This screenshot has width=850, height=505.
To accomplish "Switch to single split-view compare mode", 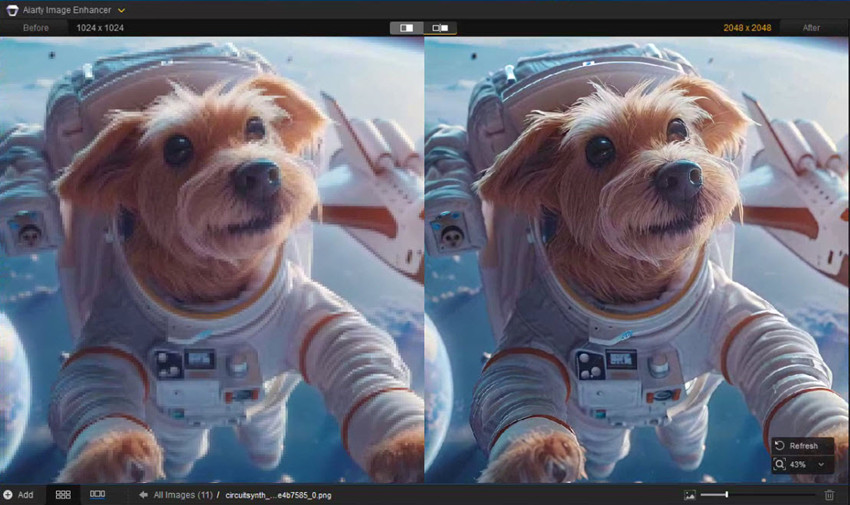I will click(x=406, y=28).
